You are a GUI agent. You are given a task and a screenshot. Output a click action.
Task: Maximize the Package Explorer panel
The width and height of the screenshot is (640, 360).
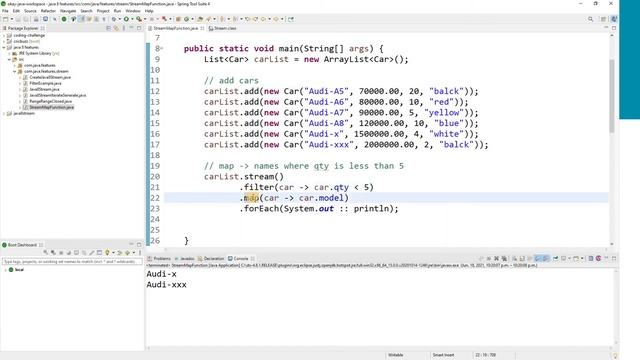(x=139, y=28)
